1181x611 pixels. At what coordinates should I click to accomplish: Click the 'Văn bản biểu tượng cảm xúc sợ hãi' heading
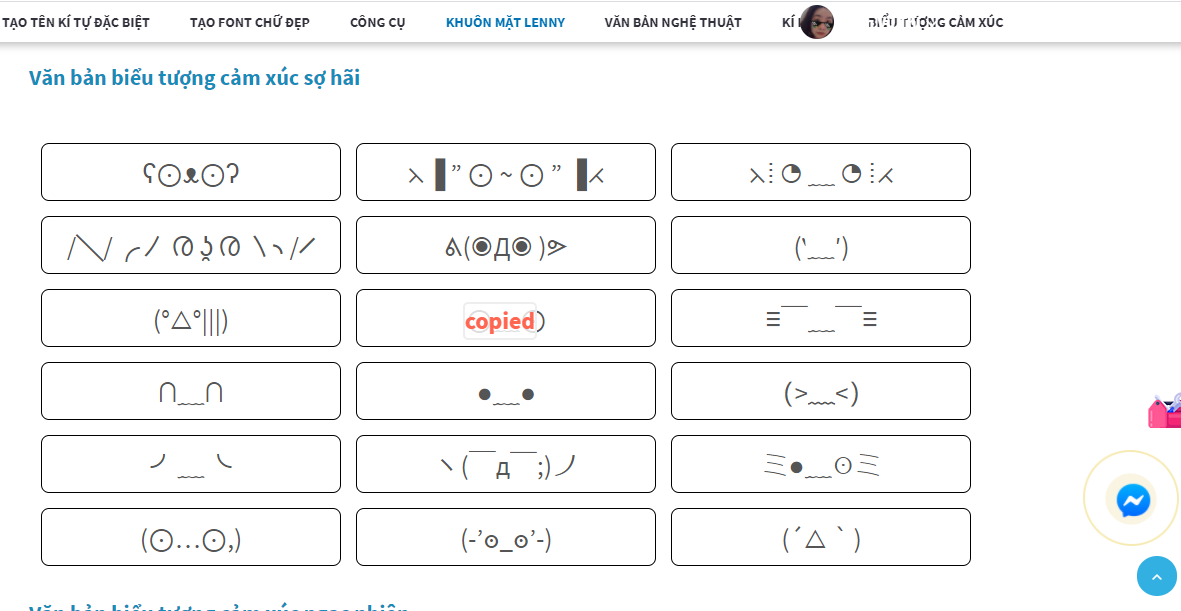[x=195, y=78]
